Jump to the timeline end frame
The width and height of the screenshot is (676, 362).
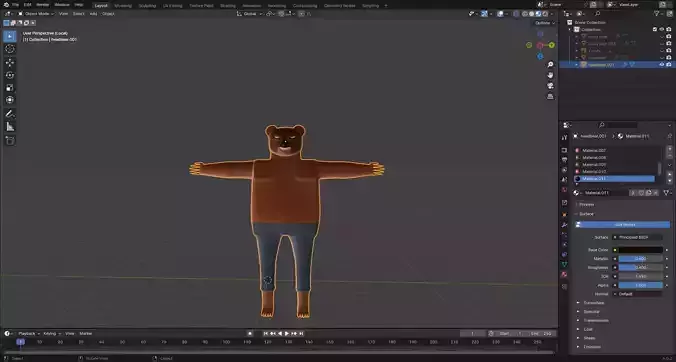point(301,334)
